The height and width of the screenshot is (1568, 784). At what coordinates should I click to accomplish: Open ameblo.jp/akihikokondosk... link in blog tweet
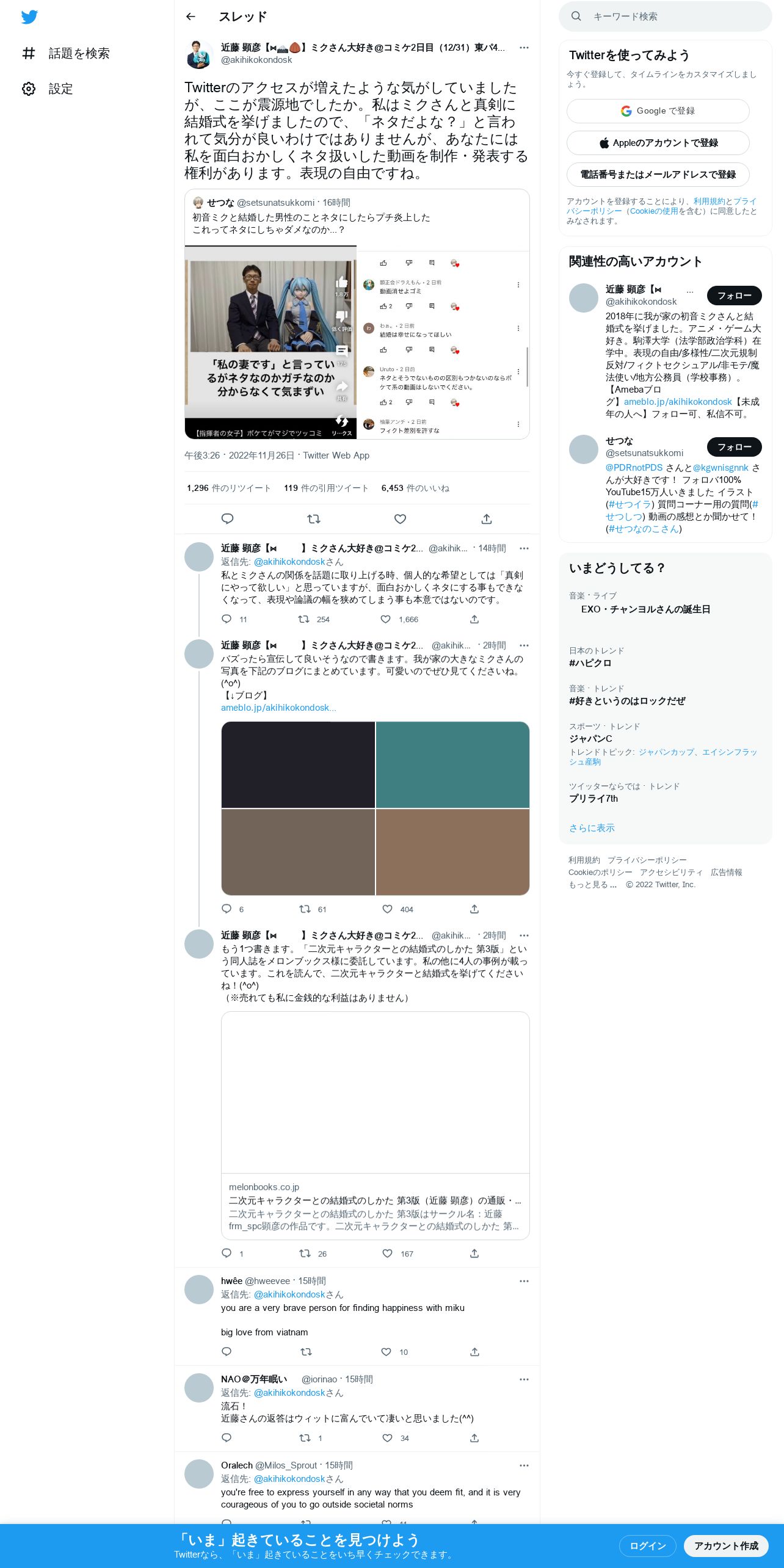point(278,708)
